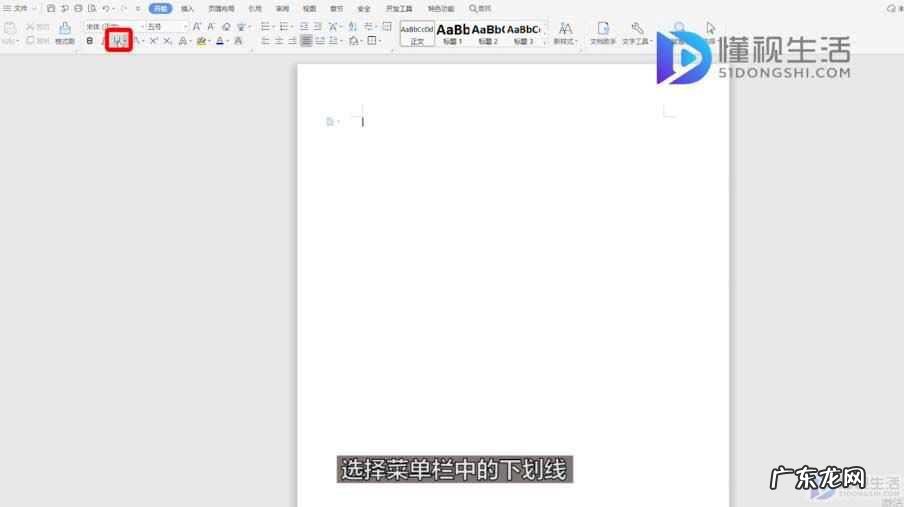
Task: Increase font size with the larger A icon
Action: [x=197, y=27]
